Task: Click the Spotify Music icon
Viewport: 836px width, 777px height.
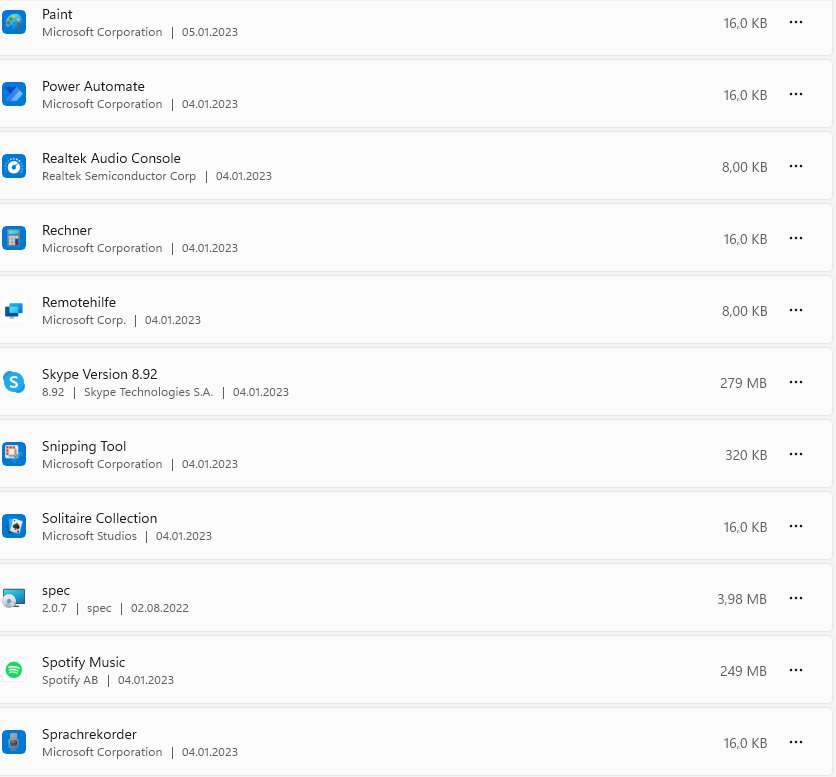Action: click(x=14, y=670)
